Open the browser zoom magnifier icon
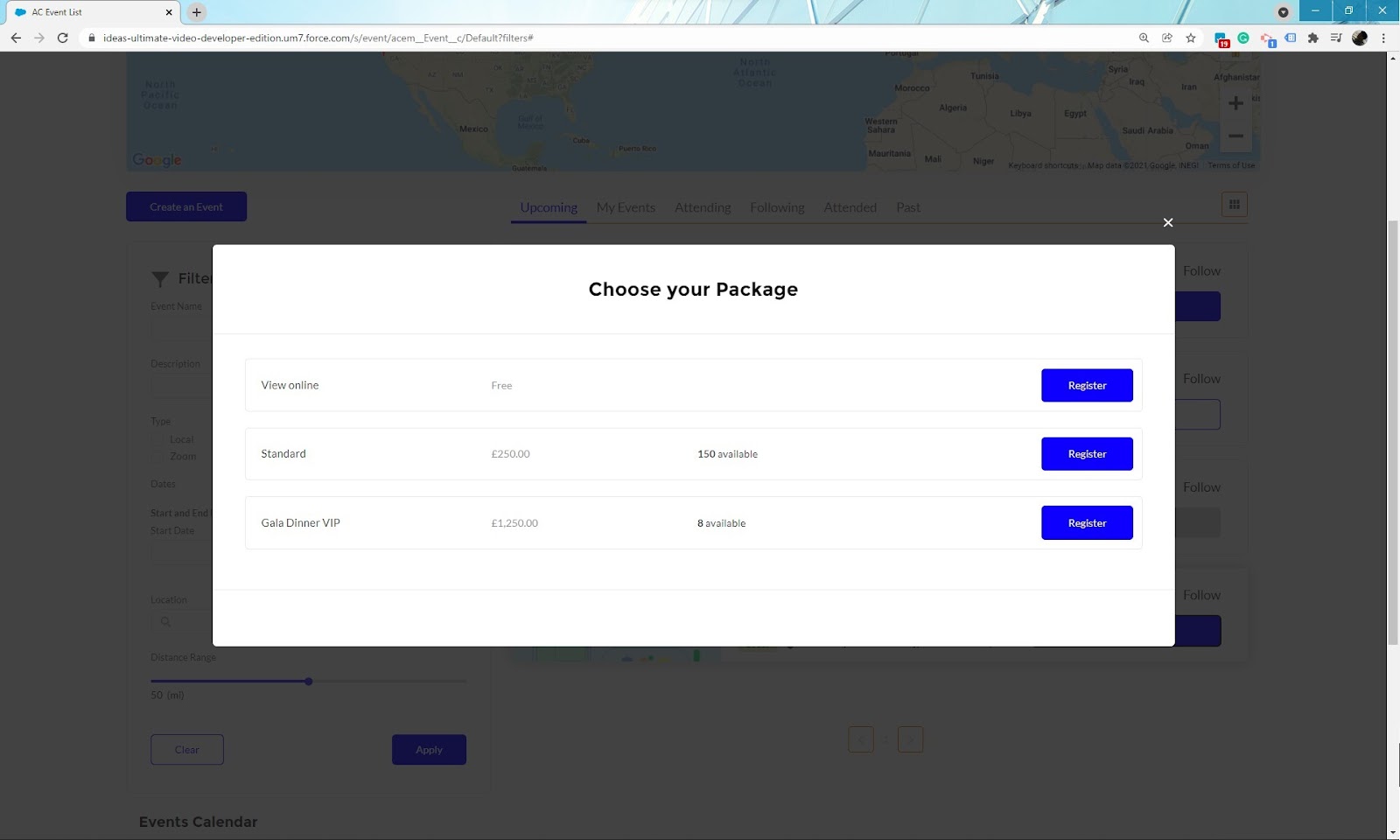This screenshot has height=840, width=1400. pyautogui.click(x=1144, y=38)
